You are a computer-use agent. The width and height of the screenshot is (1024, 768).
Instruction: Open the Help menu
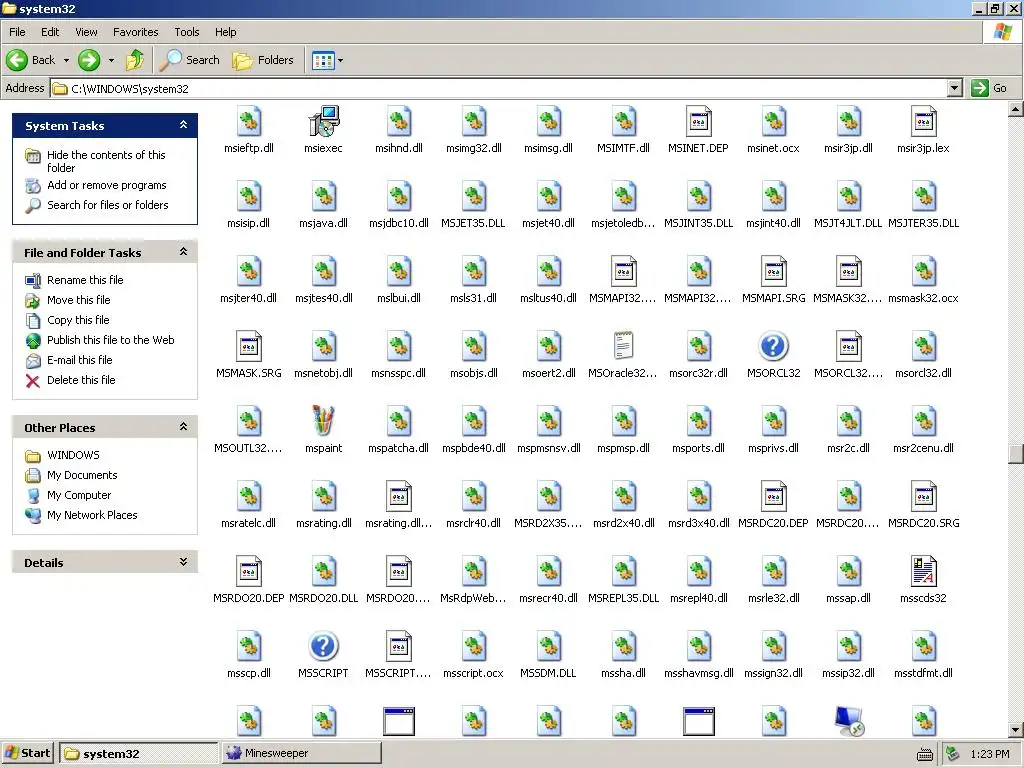click(225, 32)
